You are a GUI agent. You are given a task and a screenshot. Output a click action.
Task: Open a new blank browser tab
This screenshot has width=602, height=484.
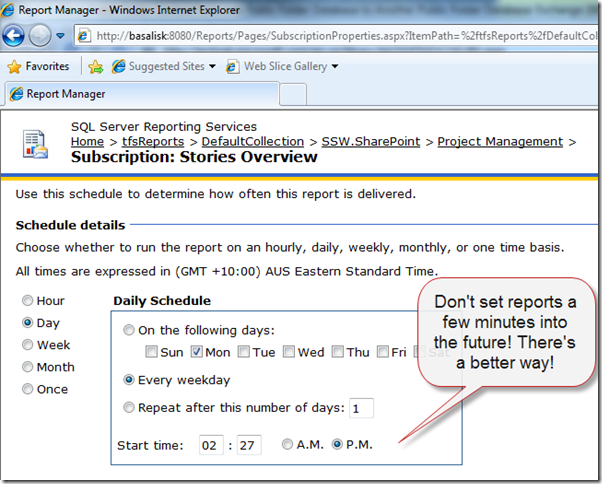pos(292,94)
